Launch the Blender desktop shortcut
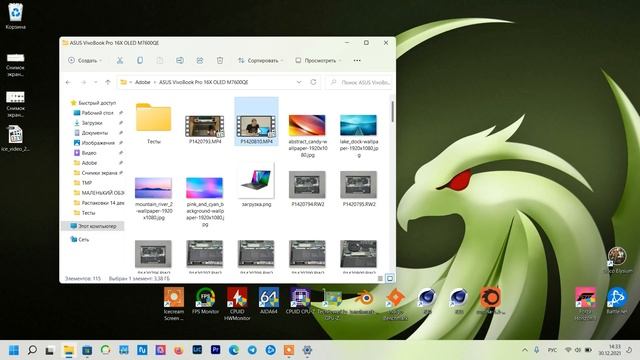 pos(363,301)
